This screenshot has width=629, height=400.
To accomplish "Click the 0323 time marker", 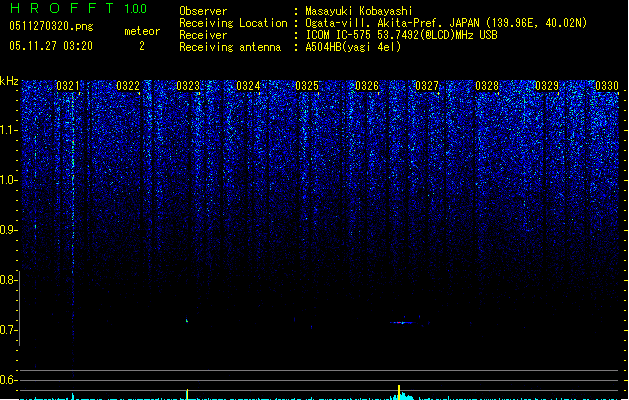I will coord(188,86).
